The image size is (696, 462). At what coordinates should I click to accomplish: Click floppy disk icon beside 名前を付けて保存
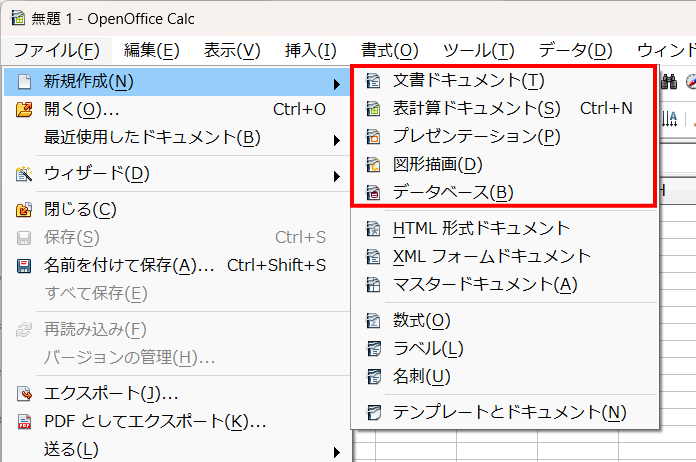tap(24, 266)
